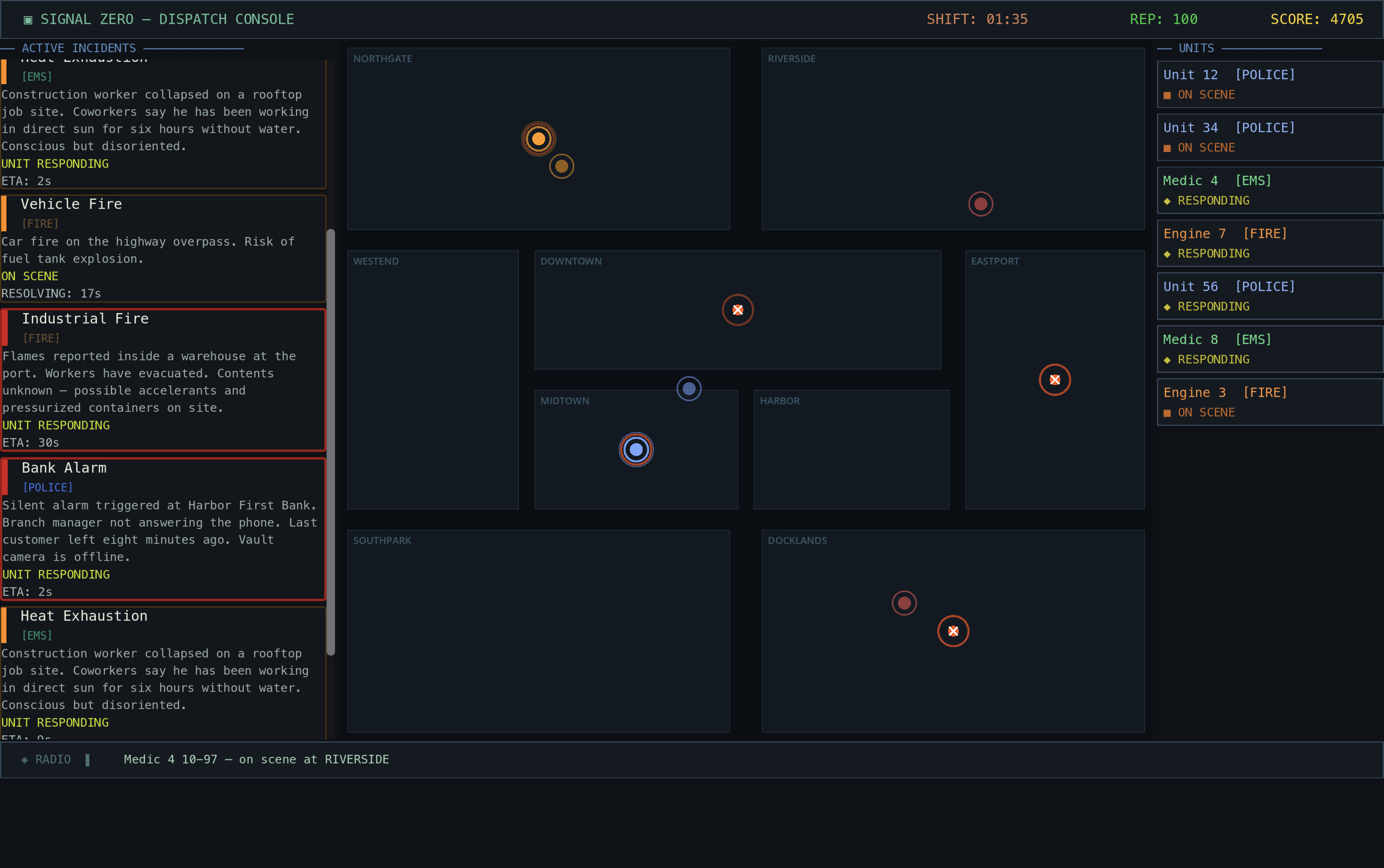Click the active incidents list scrollbar

(x=331, y=442)
